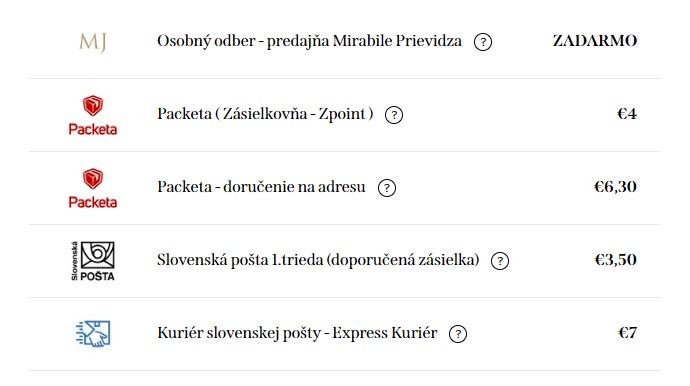Image resolution: width=690 pixels, height=386 pixels.
Task: Click the Packeta address delivery logo
Action: click(x=93, y=188)
